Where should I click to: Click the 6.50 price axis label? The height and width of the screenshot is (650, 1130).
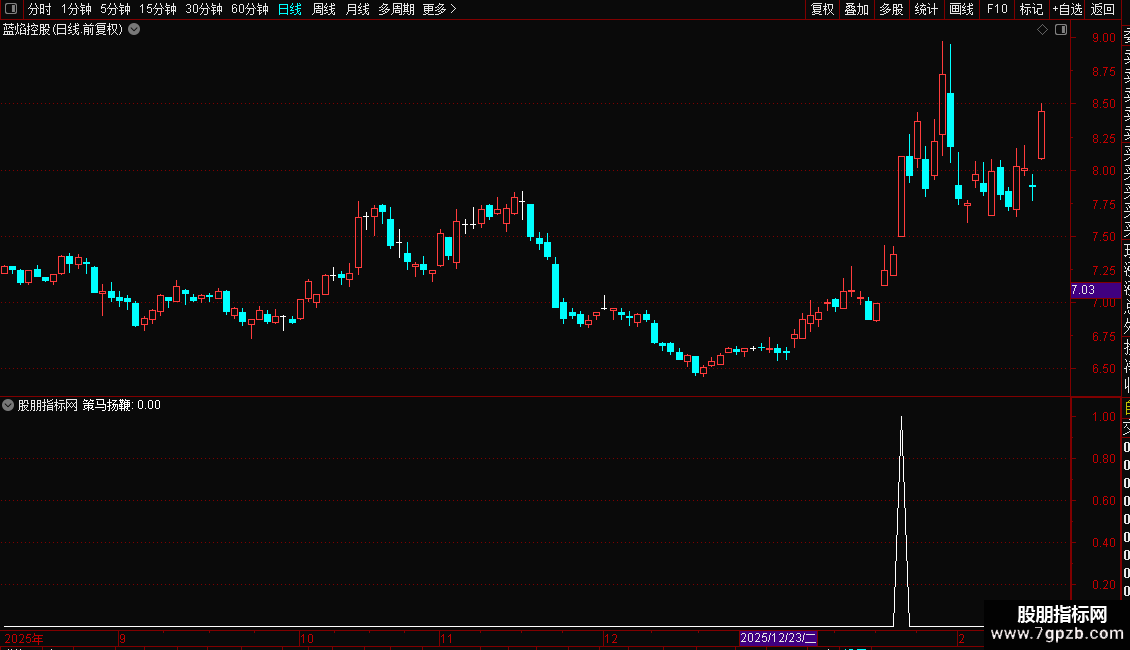click(1103, 368)
